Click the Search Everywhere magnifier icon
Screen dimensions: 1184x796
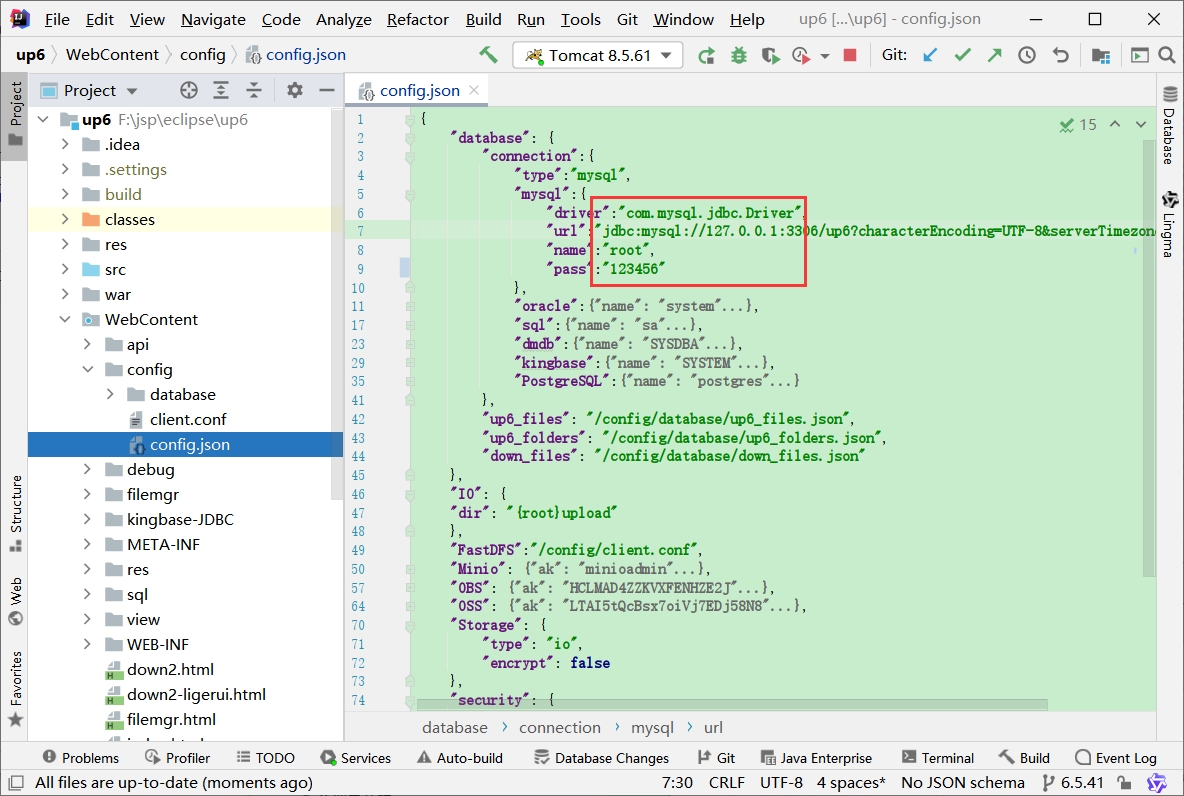(x=1165, y=55)
